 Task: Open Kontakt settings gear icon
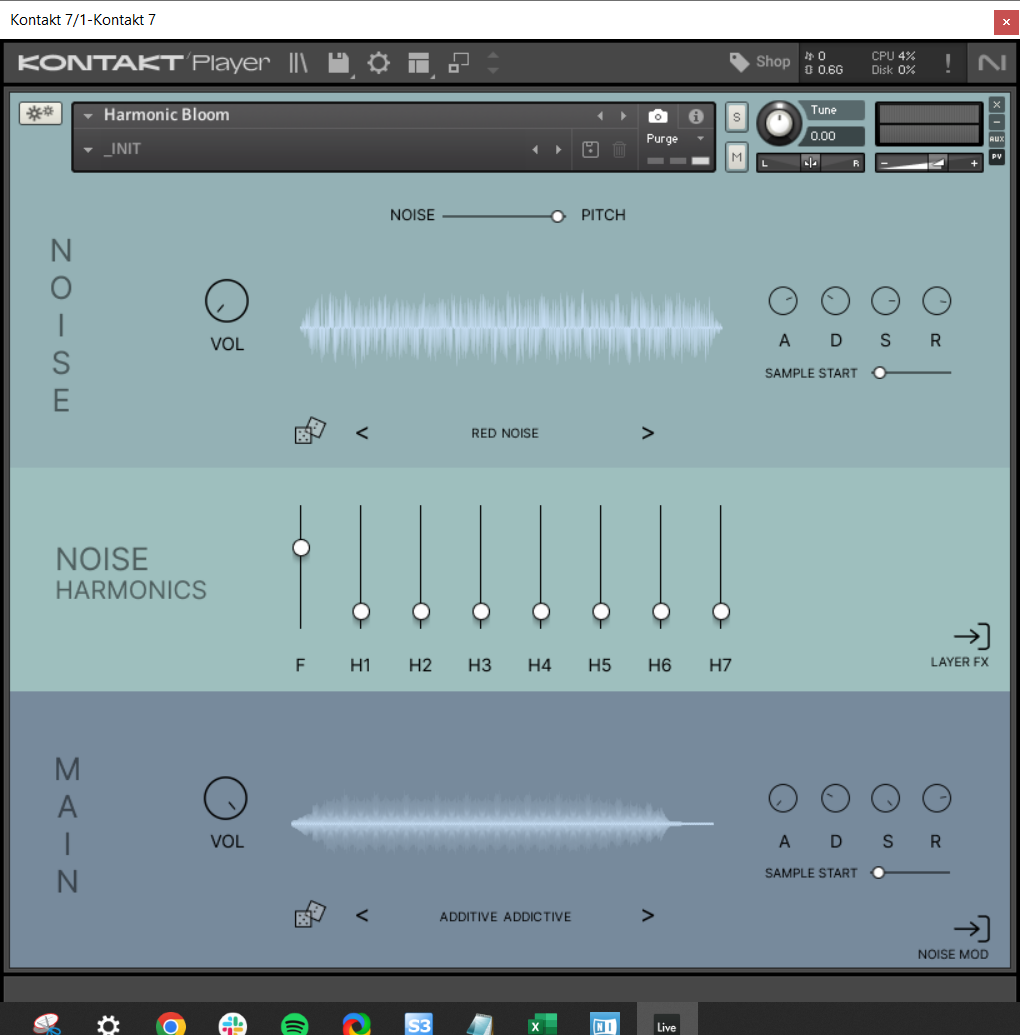point(378,63)
